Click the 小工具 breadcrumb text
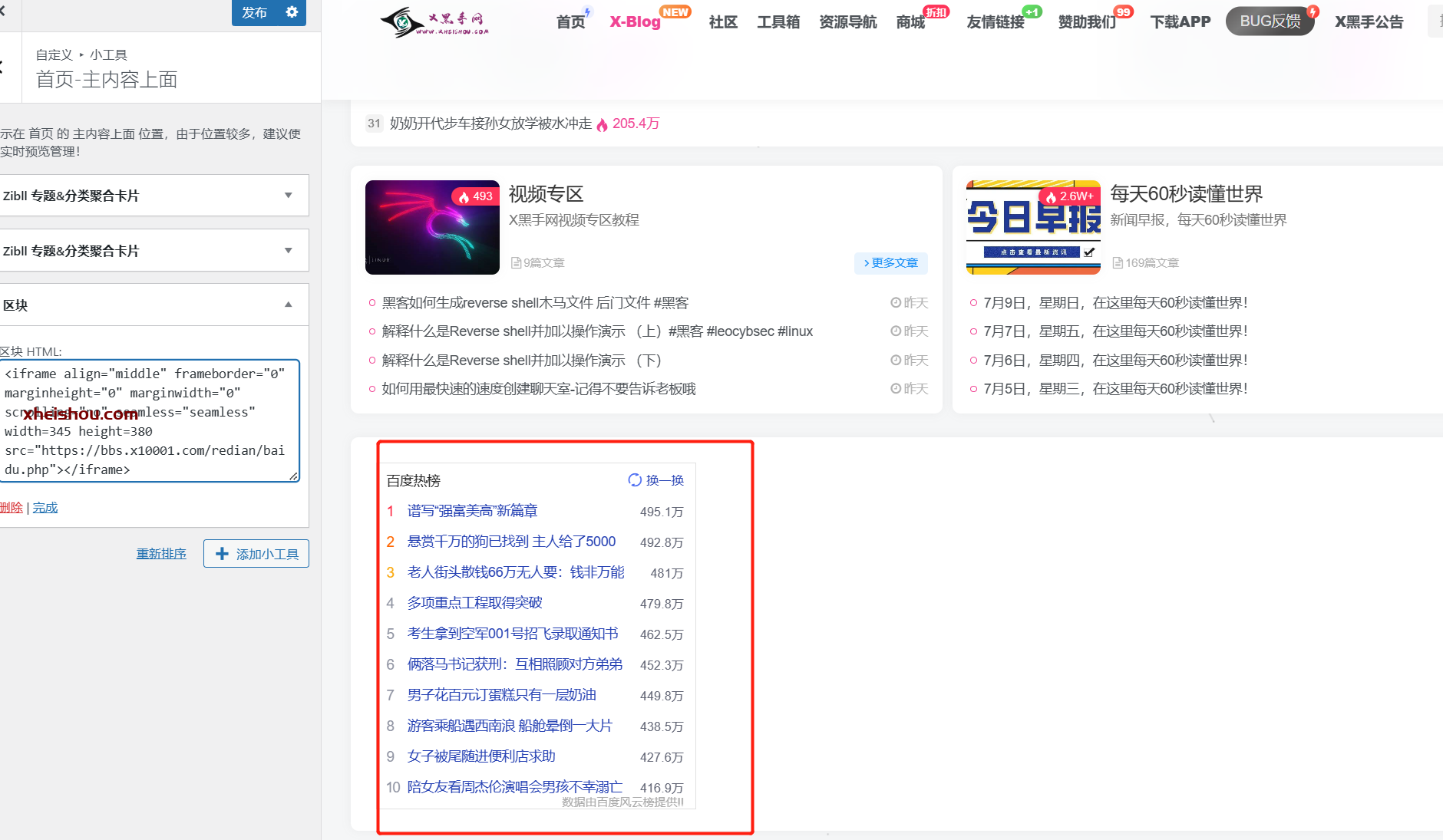Viewport: 1443px width, 840px height. point(108,55)
